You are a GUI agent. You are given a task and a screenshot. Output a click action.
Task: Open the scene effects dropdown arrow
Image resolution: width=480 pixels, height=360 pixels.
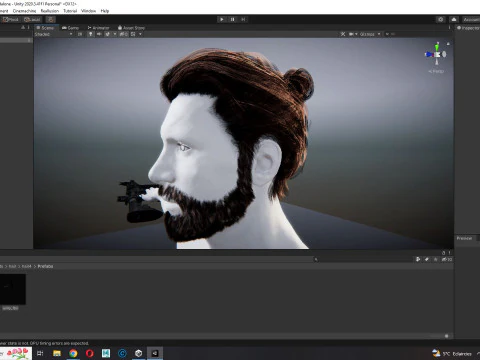point(115,34)
